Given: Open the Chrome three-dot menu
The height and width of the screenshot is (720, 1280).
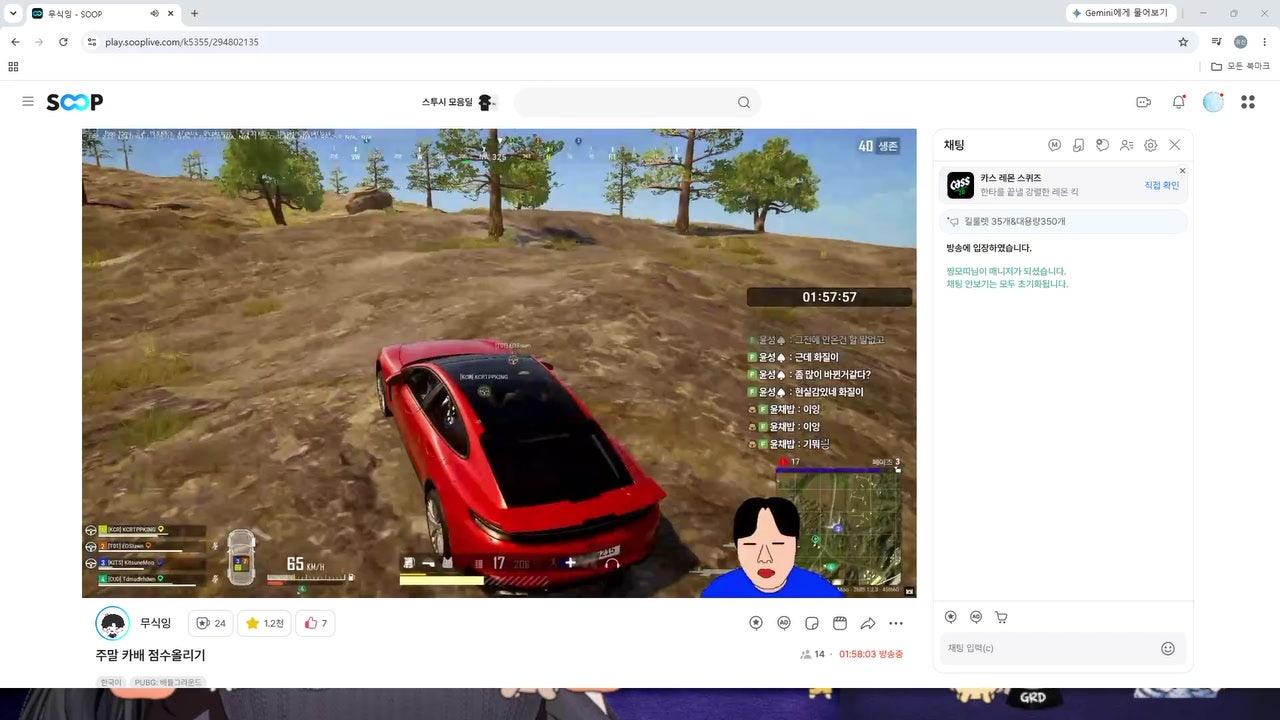Looking at the screenshot, I should pyautogui.click(x=1265, y=42).
